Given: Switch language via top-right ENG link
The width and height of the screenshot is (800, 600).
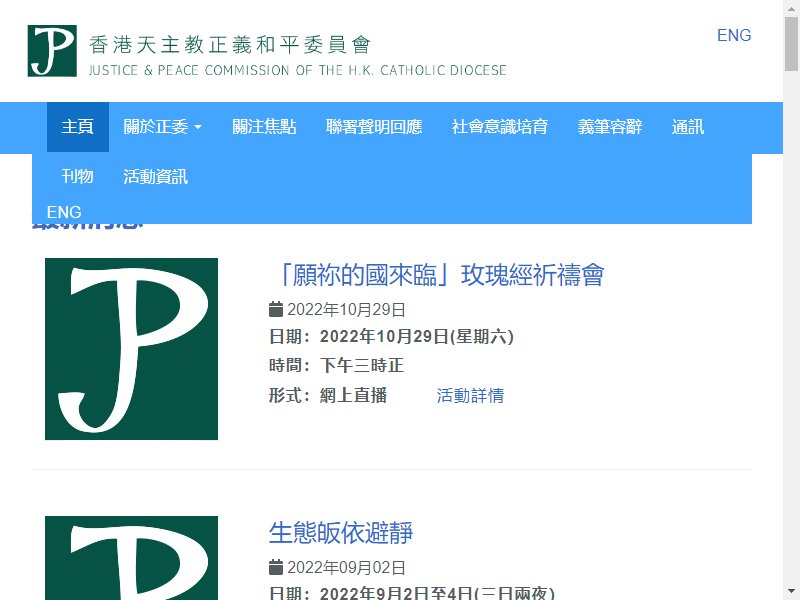Looking at the screenshot, I should [x=734, y=35].
